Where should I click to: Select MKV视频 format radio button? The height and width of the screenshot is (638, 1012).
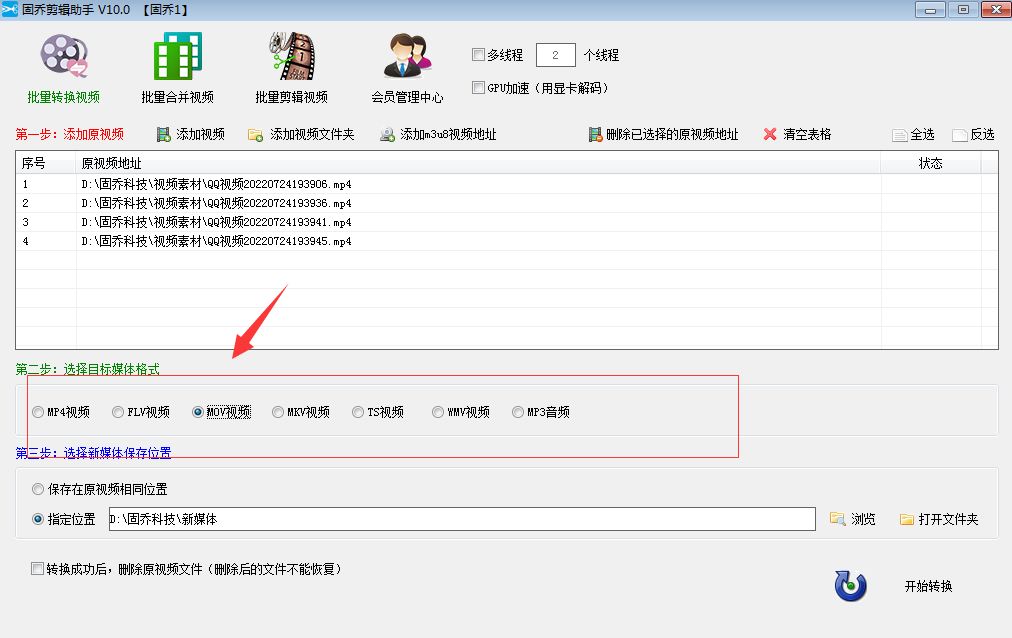(278, 412)
